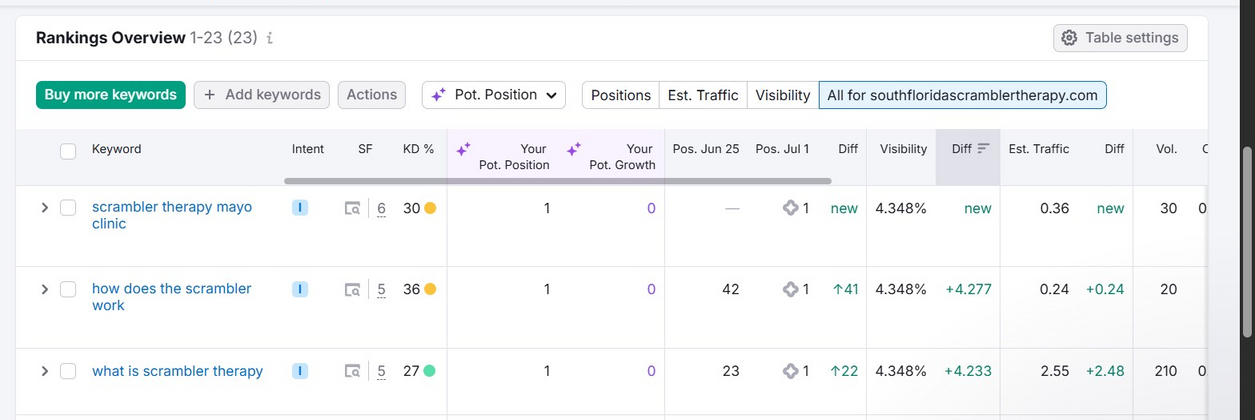Select All for southfloridascramblertherapy.com tab

point(962,95)
